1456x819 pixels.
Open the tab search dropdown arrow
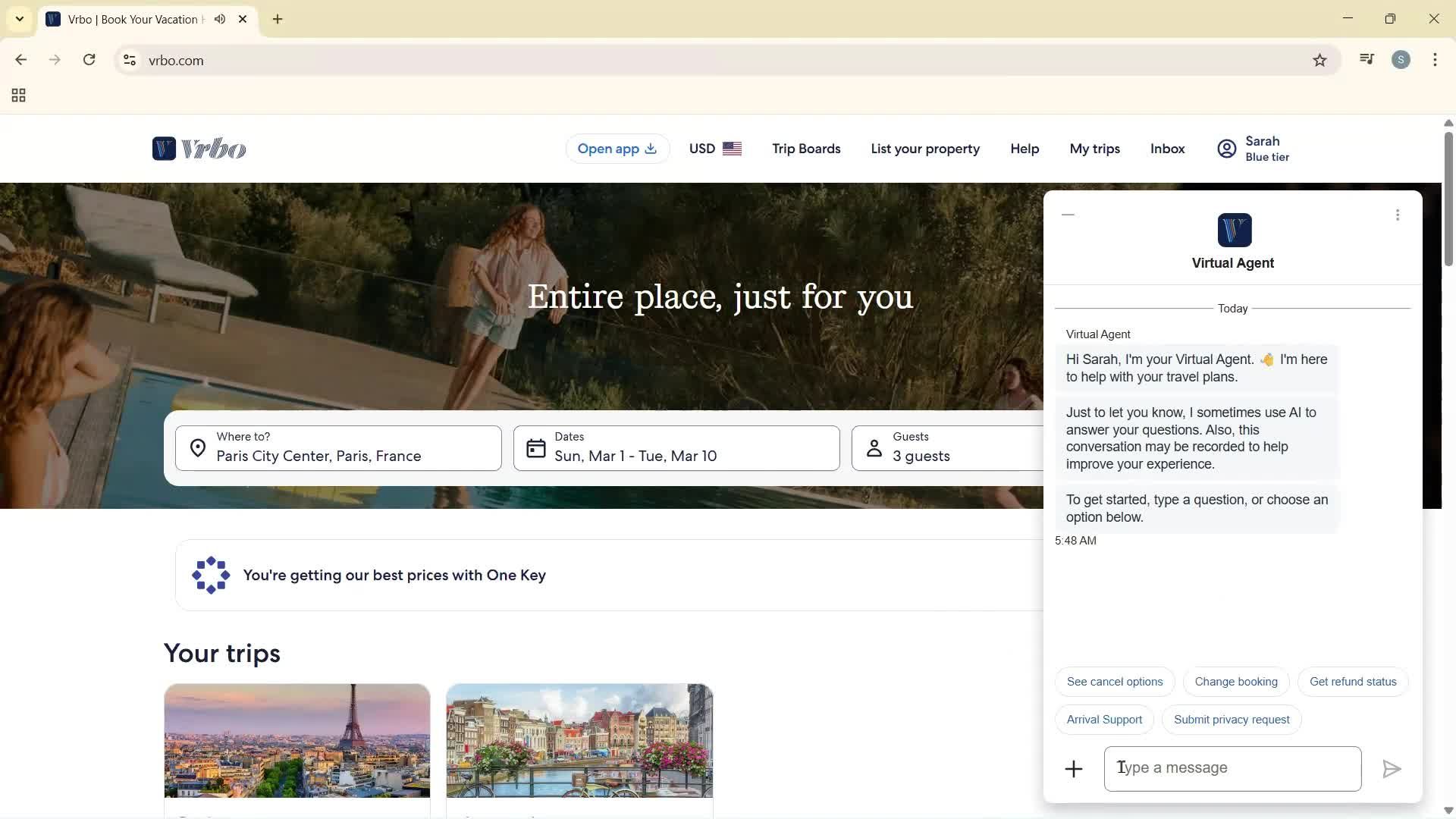point(20,19)
